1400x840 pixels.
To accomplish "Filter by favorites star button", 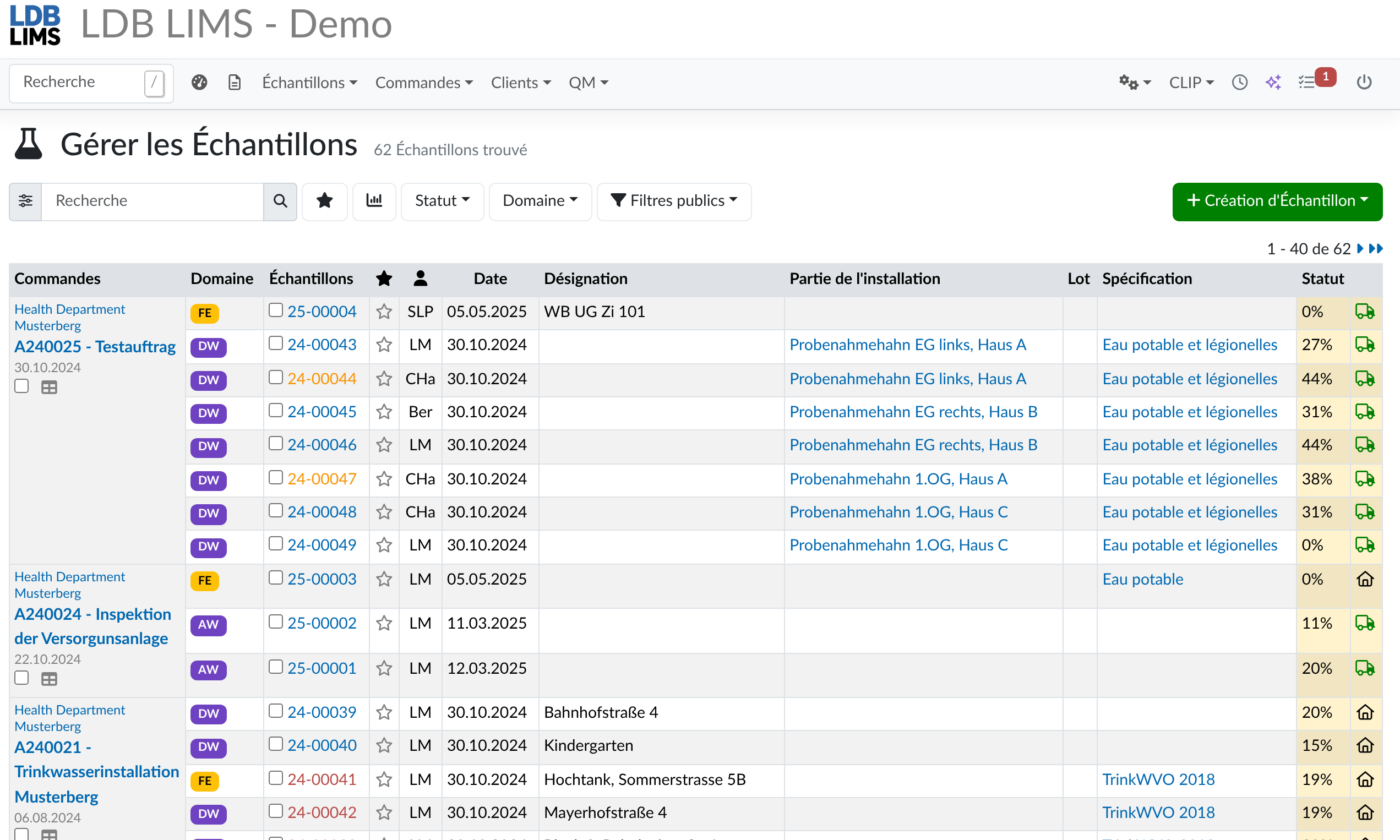I will (x=324, y=201).
